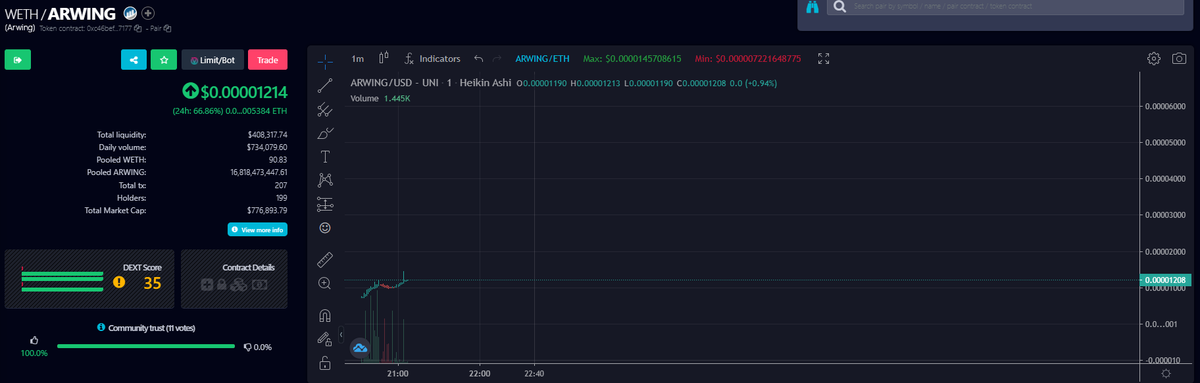This screenshot has height=383, width=1200.
Task: Click the TradingView logo on chart
Action: 360,348
